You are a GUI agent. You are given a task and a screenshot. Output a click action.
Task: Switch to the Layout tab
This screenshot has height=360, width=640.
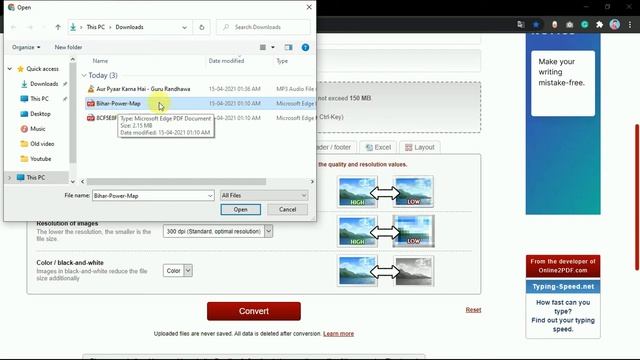point(420,147)
